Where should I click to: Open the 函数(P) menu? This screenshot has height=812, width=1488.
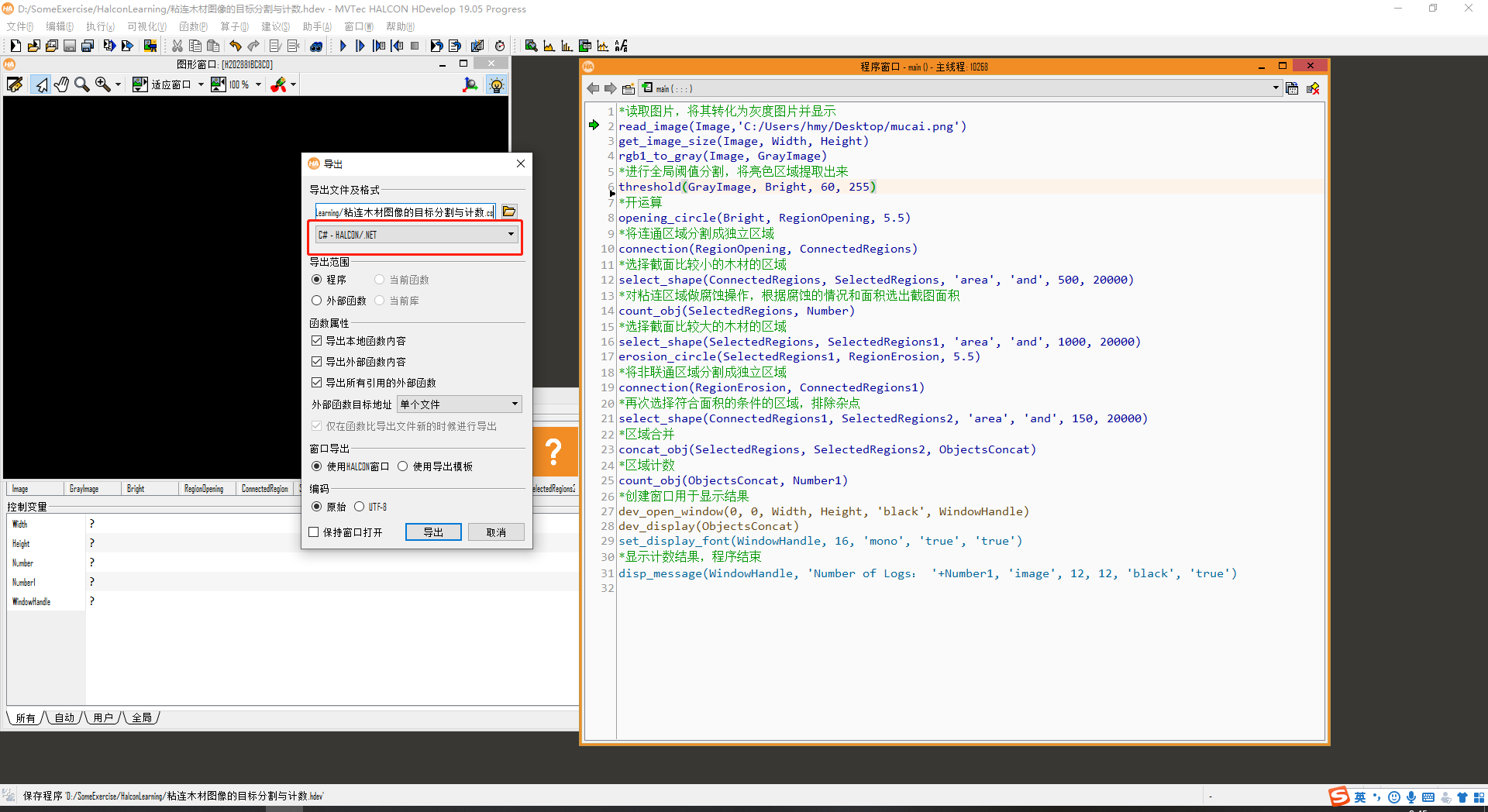tap(193, 26)
